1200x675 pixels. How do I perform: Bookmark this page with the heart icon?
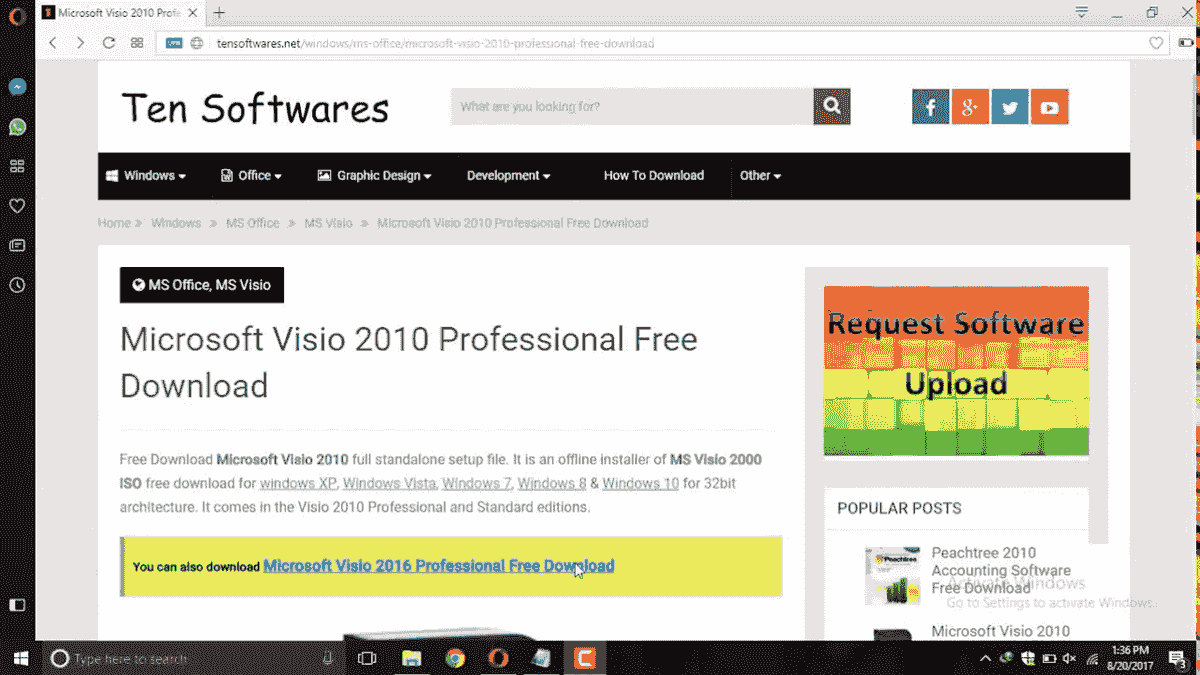point(1157,43)
